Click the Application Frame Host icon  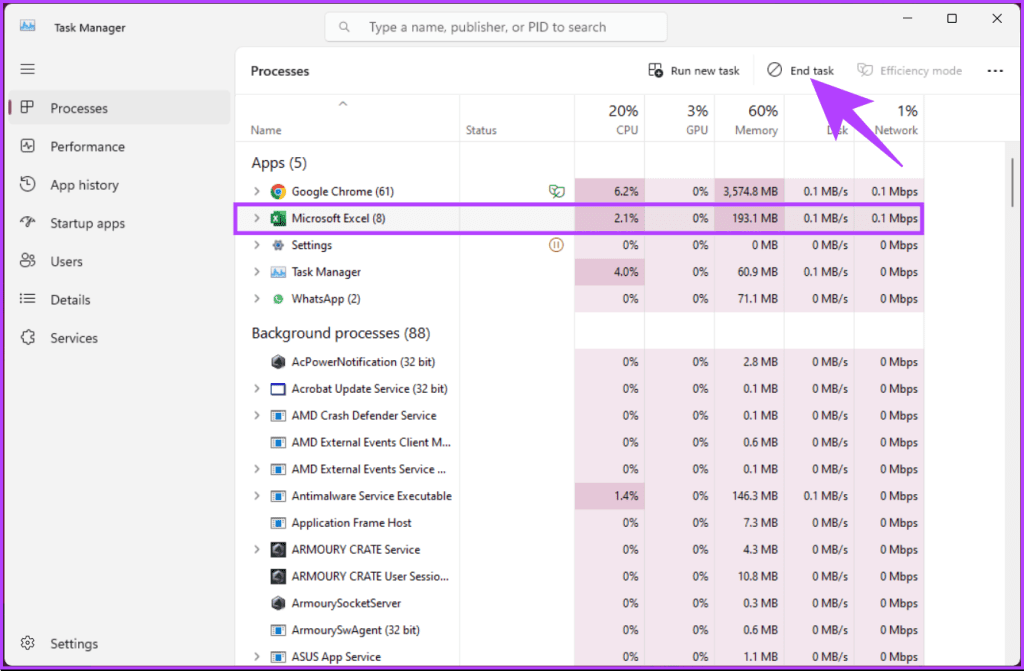[278, 523]
